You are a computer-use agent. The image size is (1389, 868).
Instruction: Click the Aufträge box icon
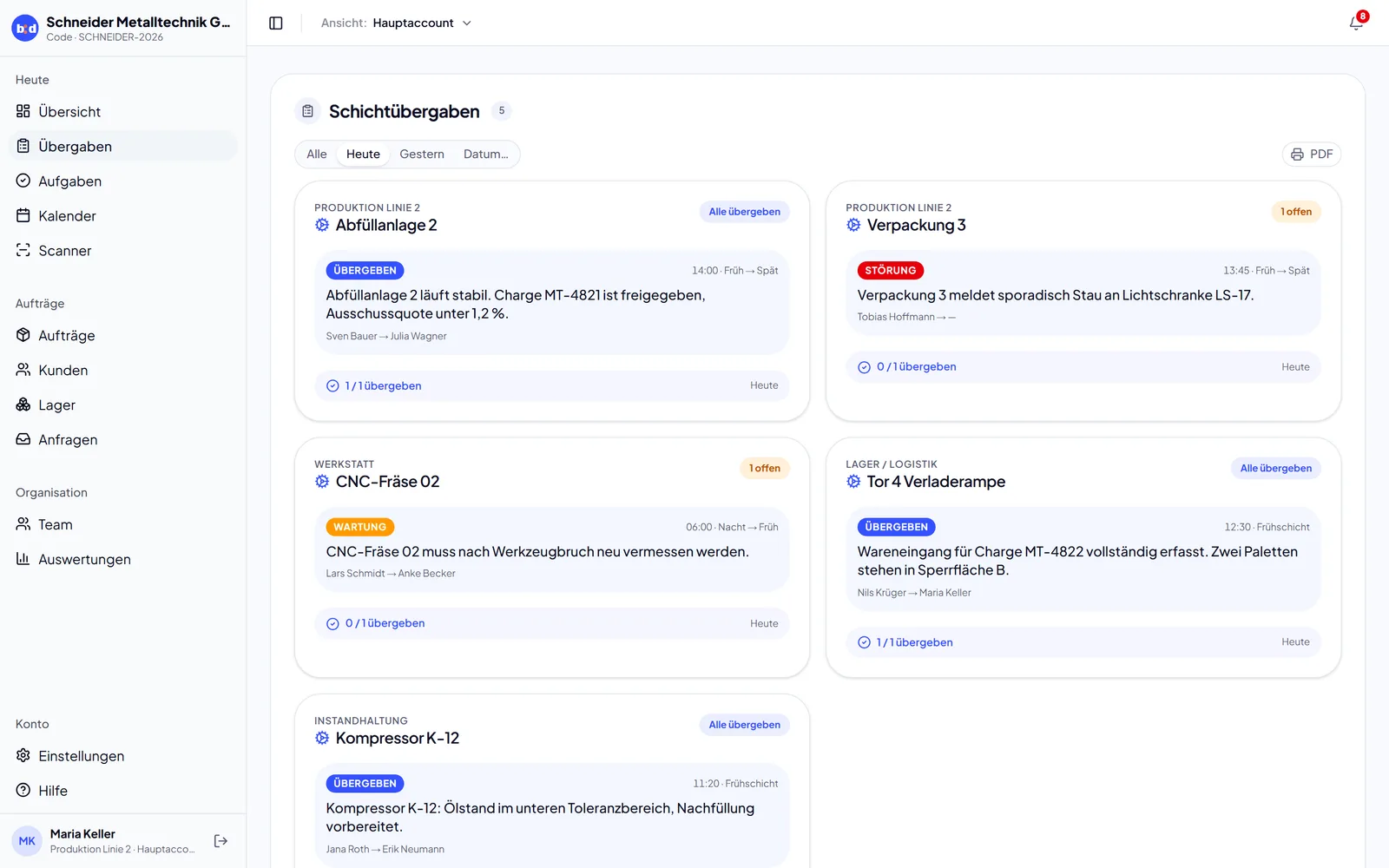click(23, 335)
